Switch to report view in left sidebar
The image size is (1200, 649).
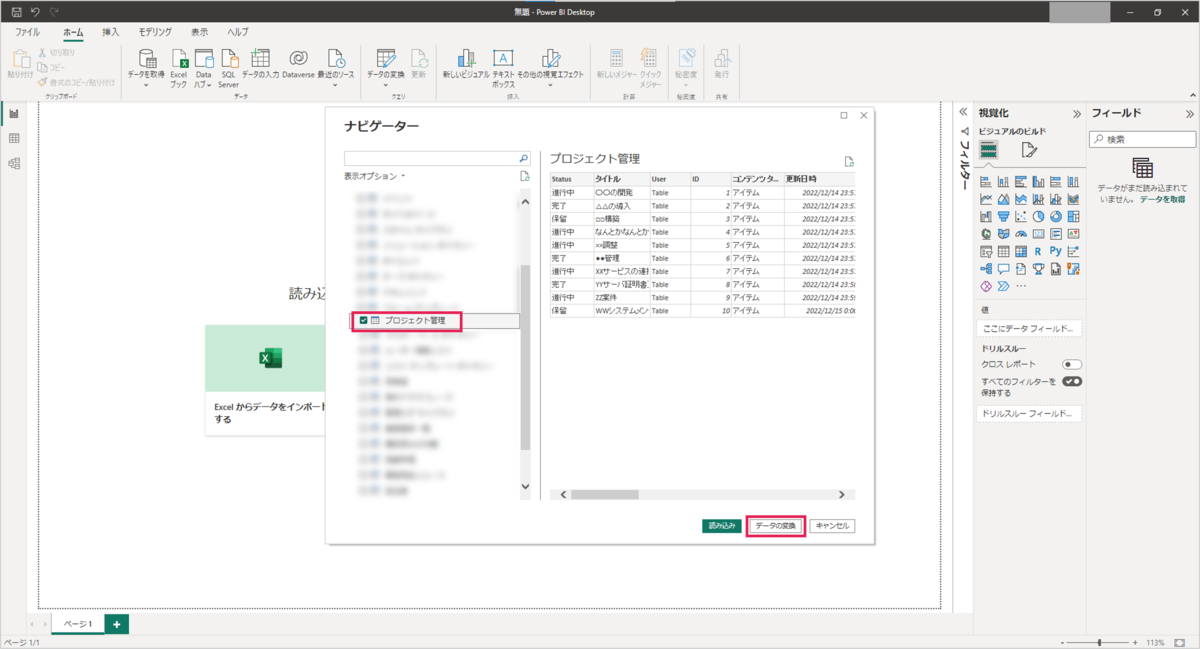(14, 113)
